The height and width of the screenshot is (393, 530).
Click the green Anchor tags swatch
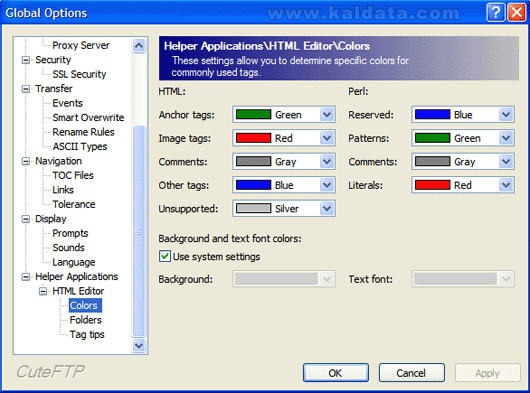(x=253, y=115)
